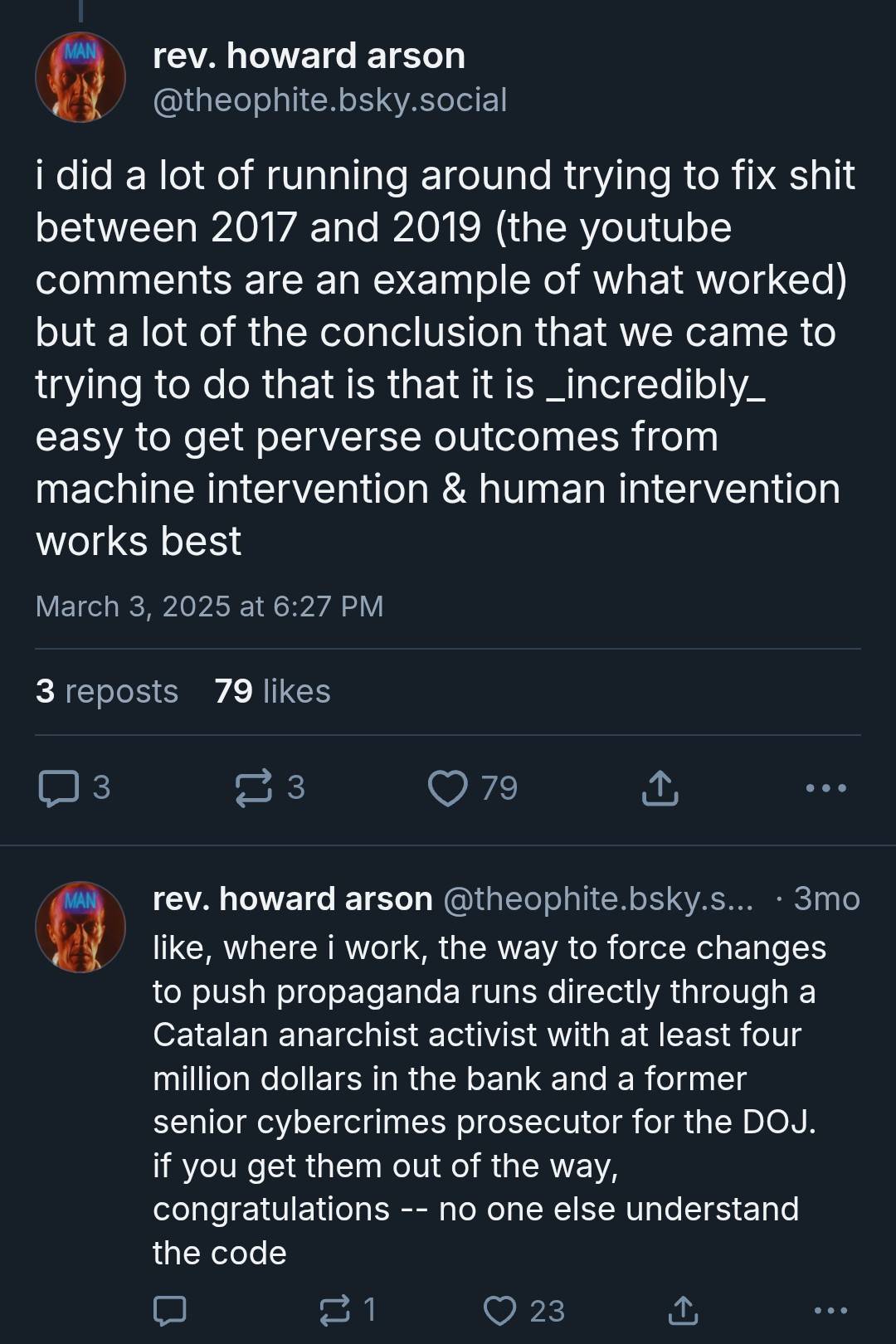The image size is (896, 1344).
Task: Open the rev. howard arson name in main post
Action: pos(309,56)
